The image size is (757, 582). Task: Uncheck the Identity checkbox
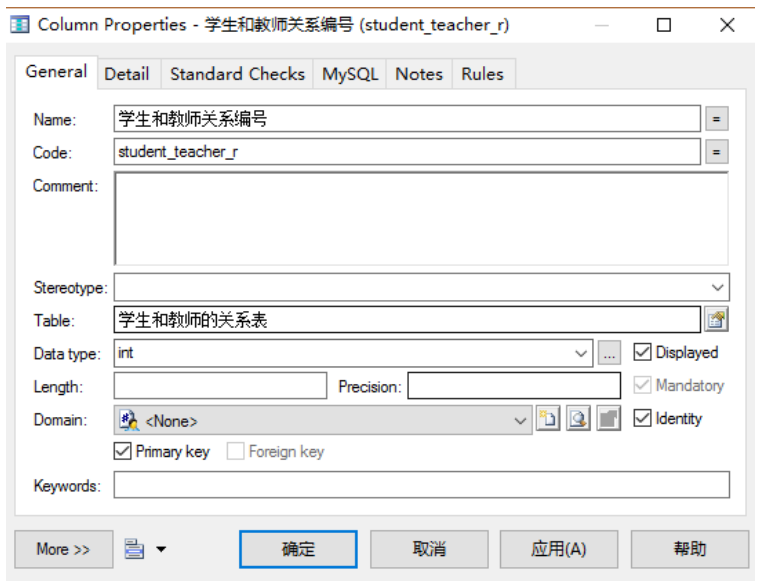coord(643,419)
